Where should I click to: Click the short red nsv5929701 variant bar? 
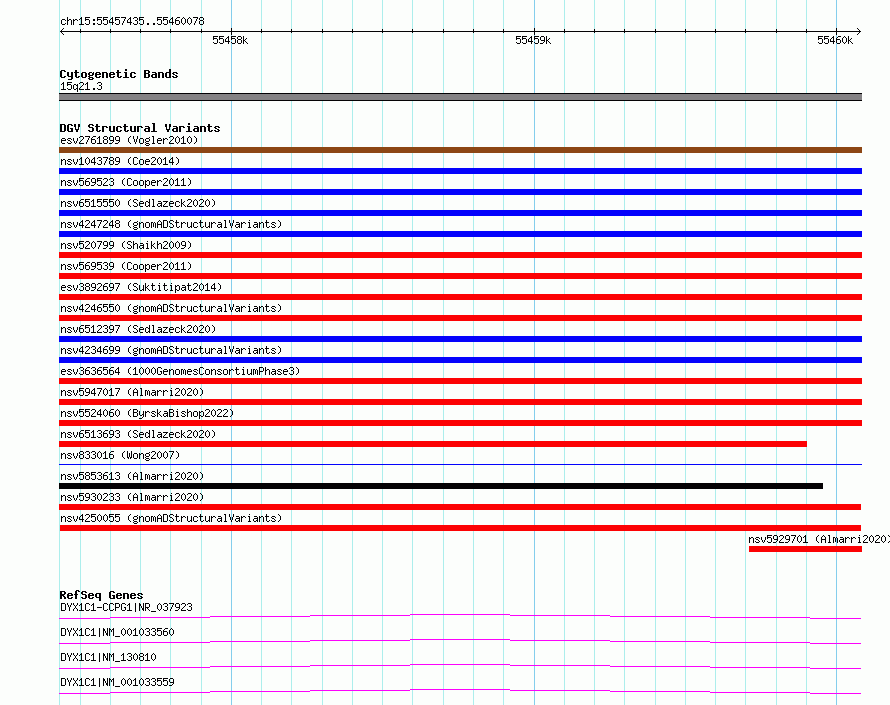(805, 549)
